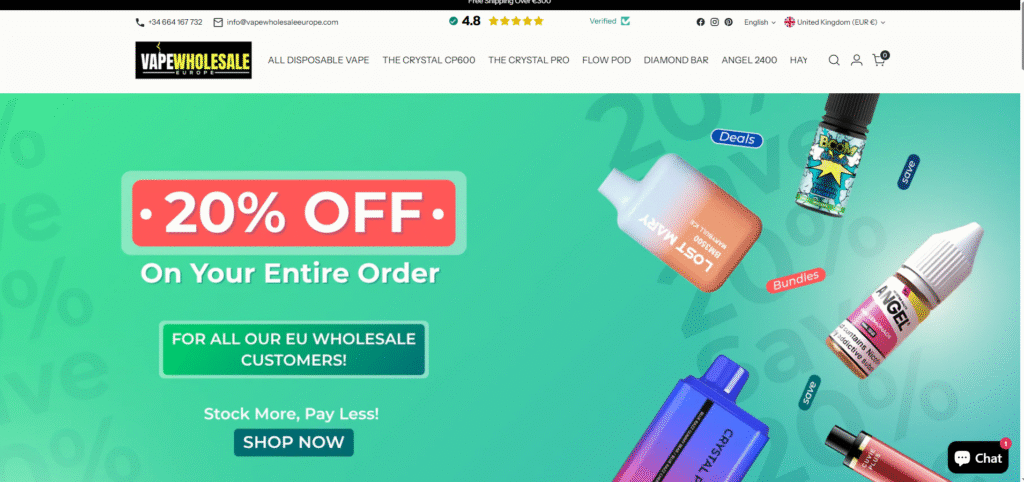The height and width of the screenshot is (482, 1024).
Task: Click the phone icon next to number
Action: [x=140, y=22]
